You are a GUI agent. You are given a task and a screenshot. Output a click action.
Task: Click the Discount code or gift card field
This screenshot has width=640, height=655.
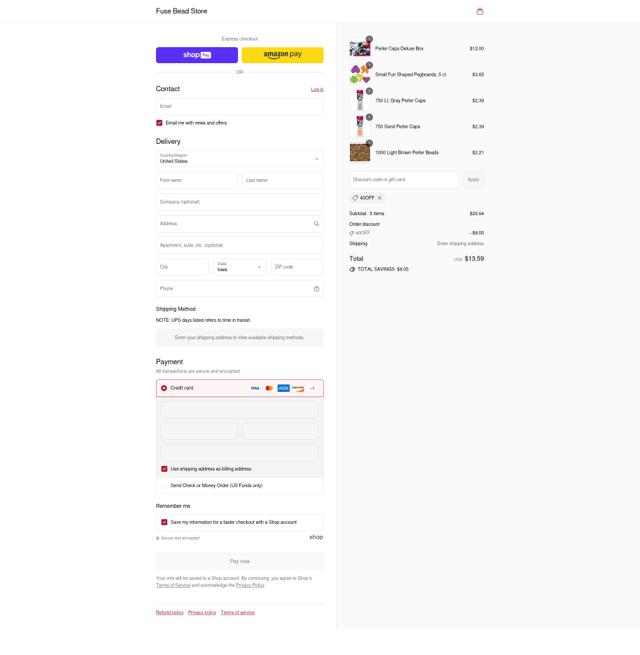point(404,180)
